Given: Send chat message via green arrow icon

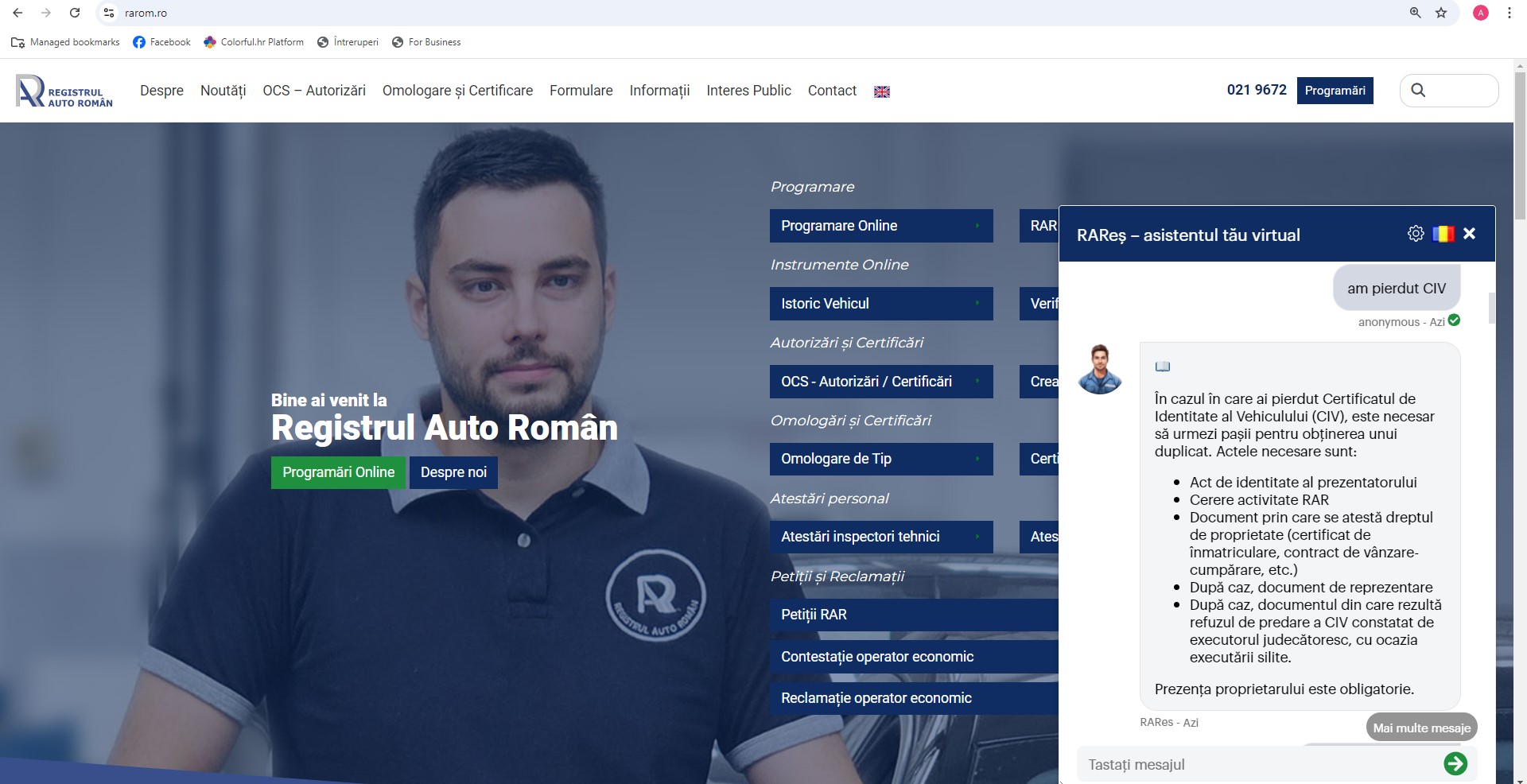Looking at the screenshot, I should tap(1455, 763).
